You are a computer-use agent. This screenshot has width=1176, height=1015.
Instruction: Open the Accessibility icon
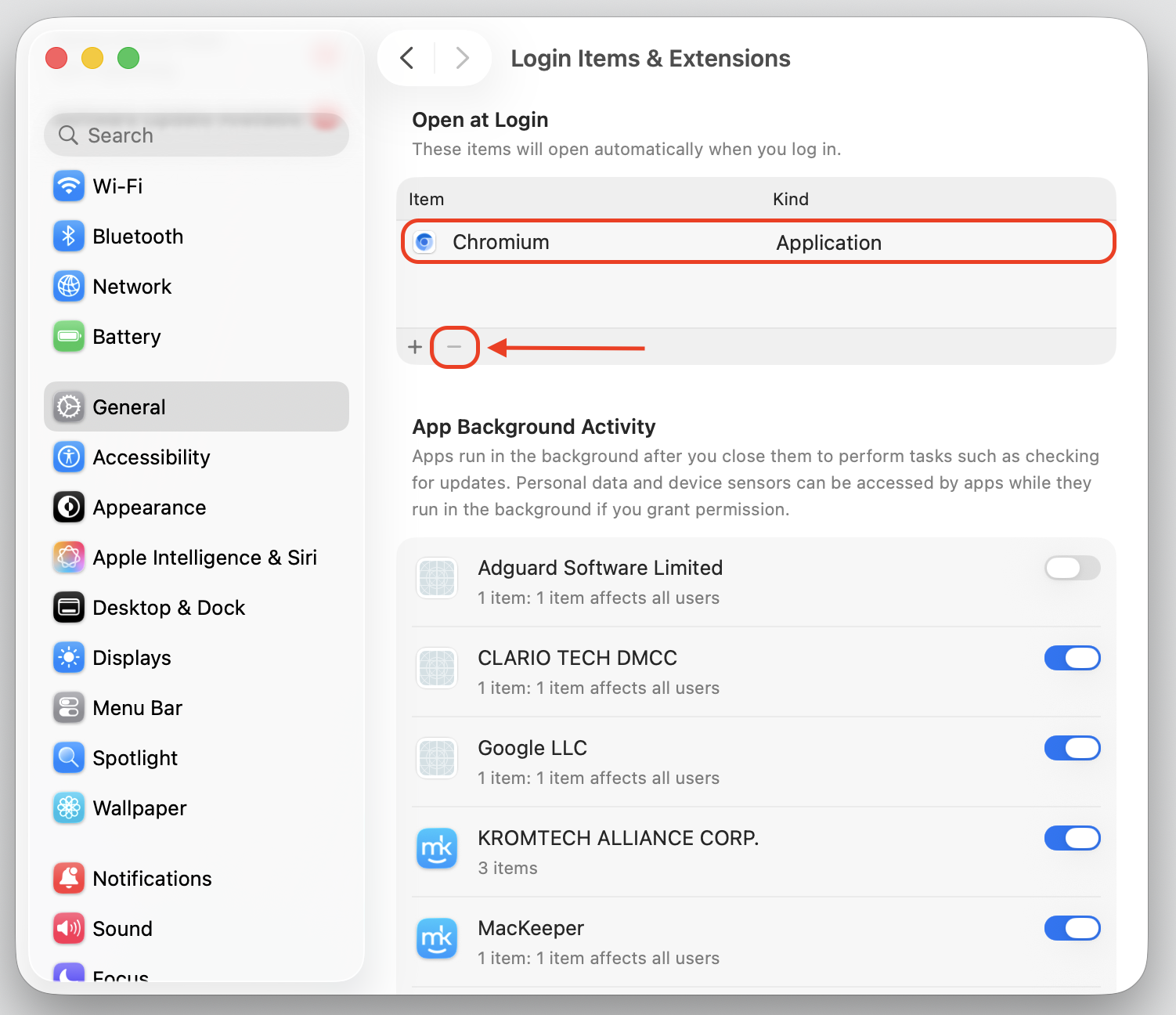[69, 457]
